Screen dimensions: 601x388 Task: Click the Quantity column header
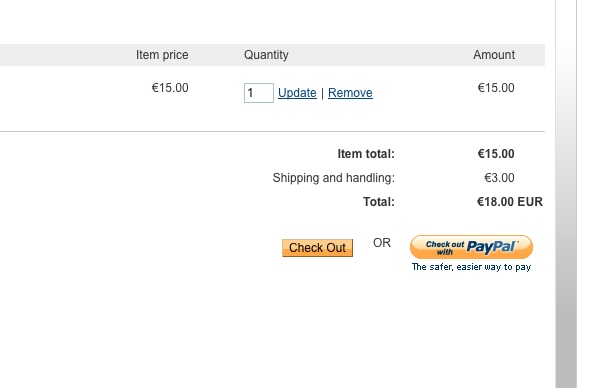click(x=266, y=55)
